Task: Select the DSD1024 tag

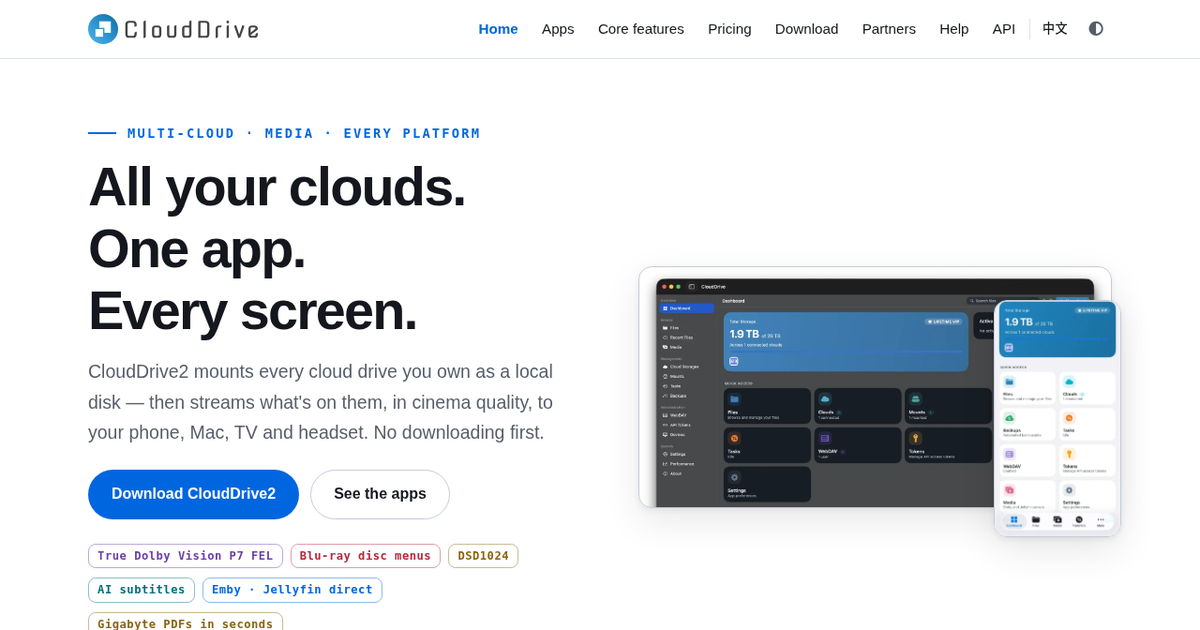Action: [x=483, y=556]
